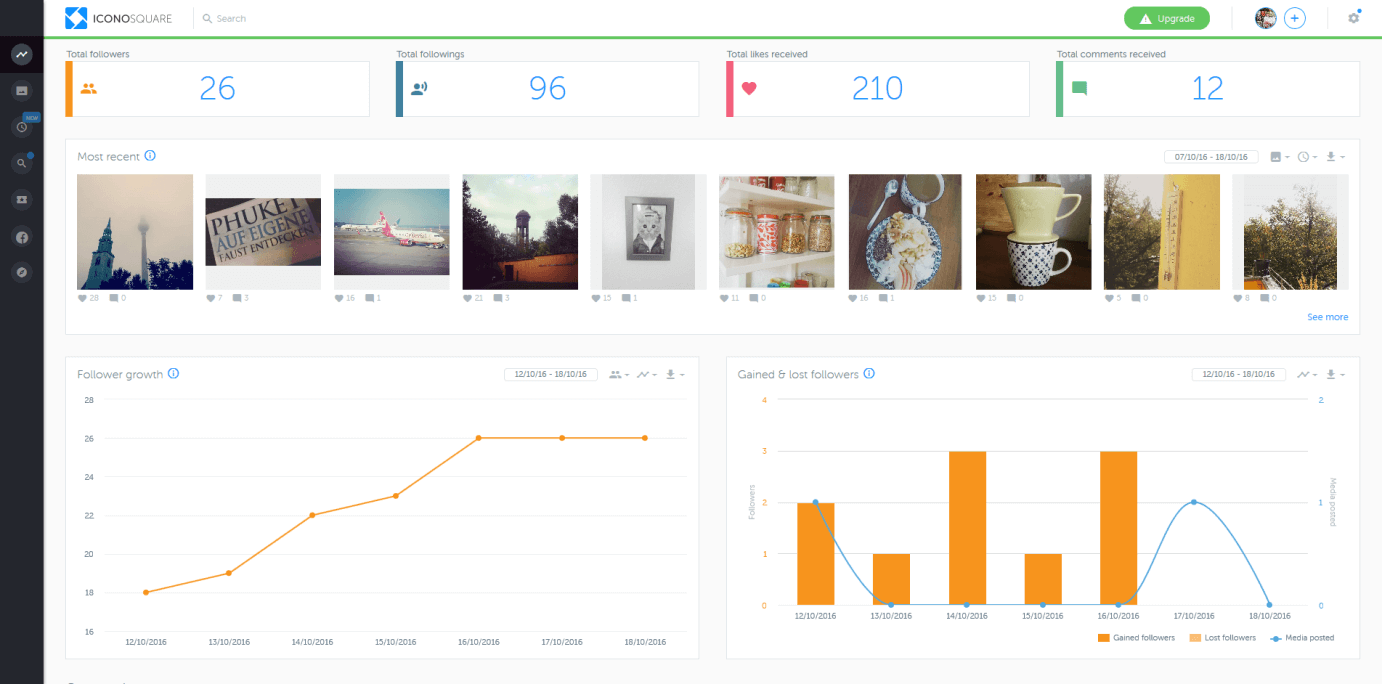Open Most recent media type dropdown

click(1278, 157)
